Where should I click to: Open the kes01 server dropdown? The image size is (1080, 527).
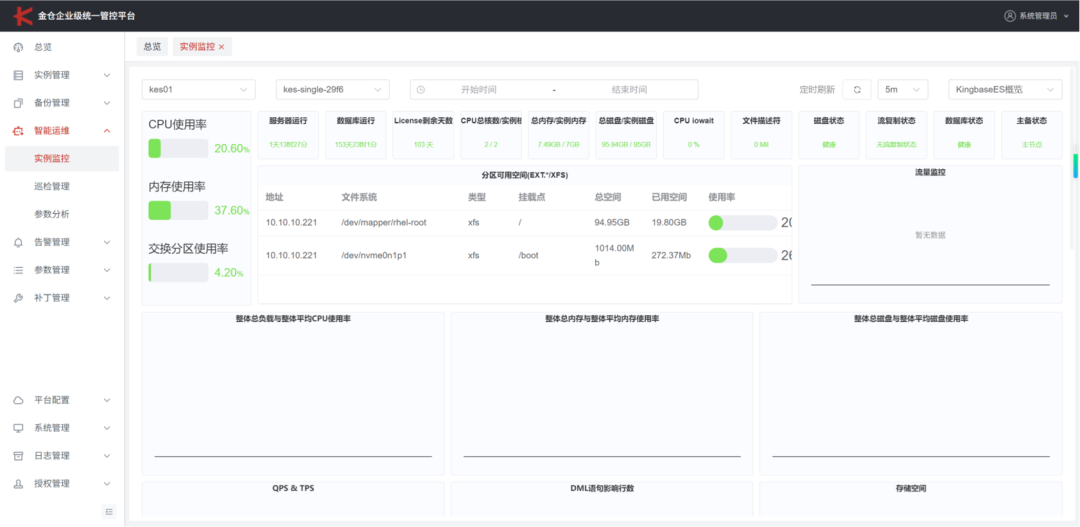click(198, 90)
